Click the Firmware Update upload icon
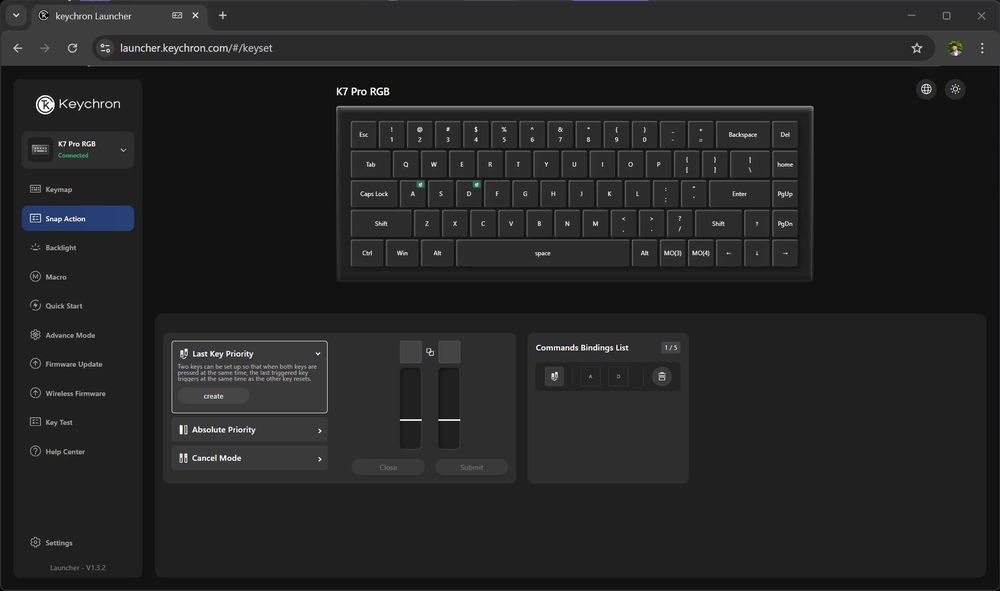This screenshot has width=1000, height=591. coord(35,363)
